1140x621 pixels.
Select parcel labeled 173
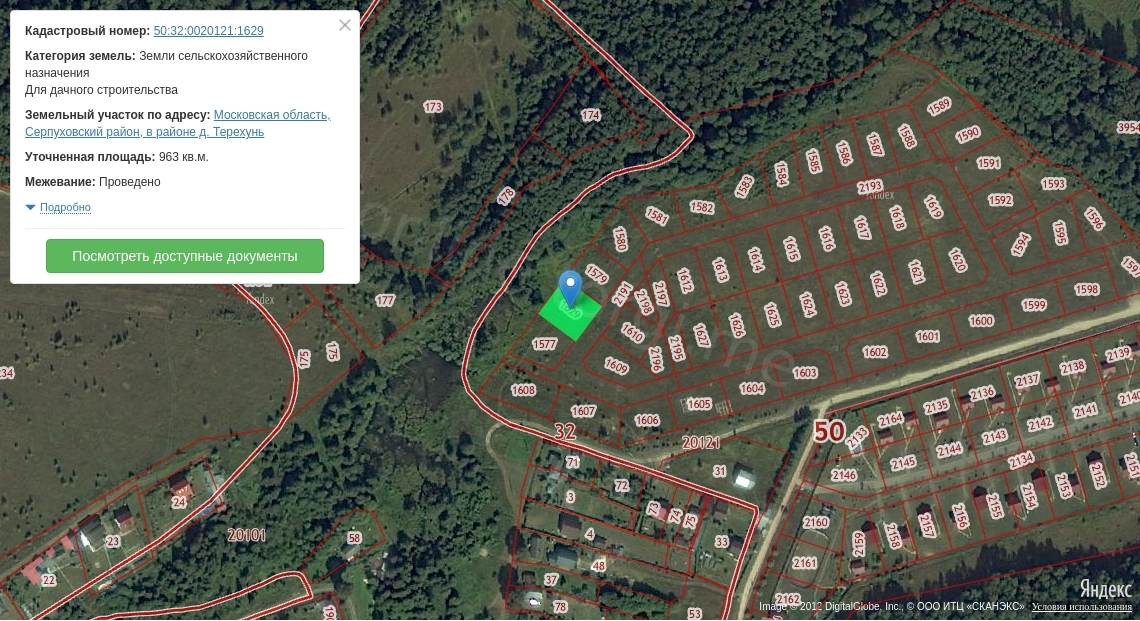click(x=433, y=106)
